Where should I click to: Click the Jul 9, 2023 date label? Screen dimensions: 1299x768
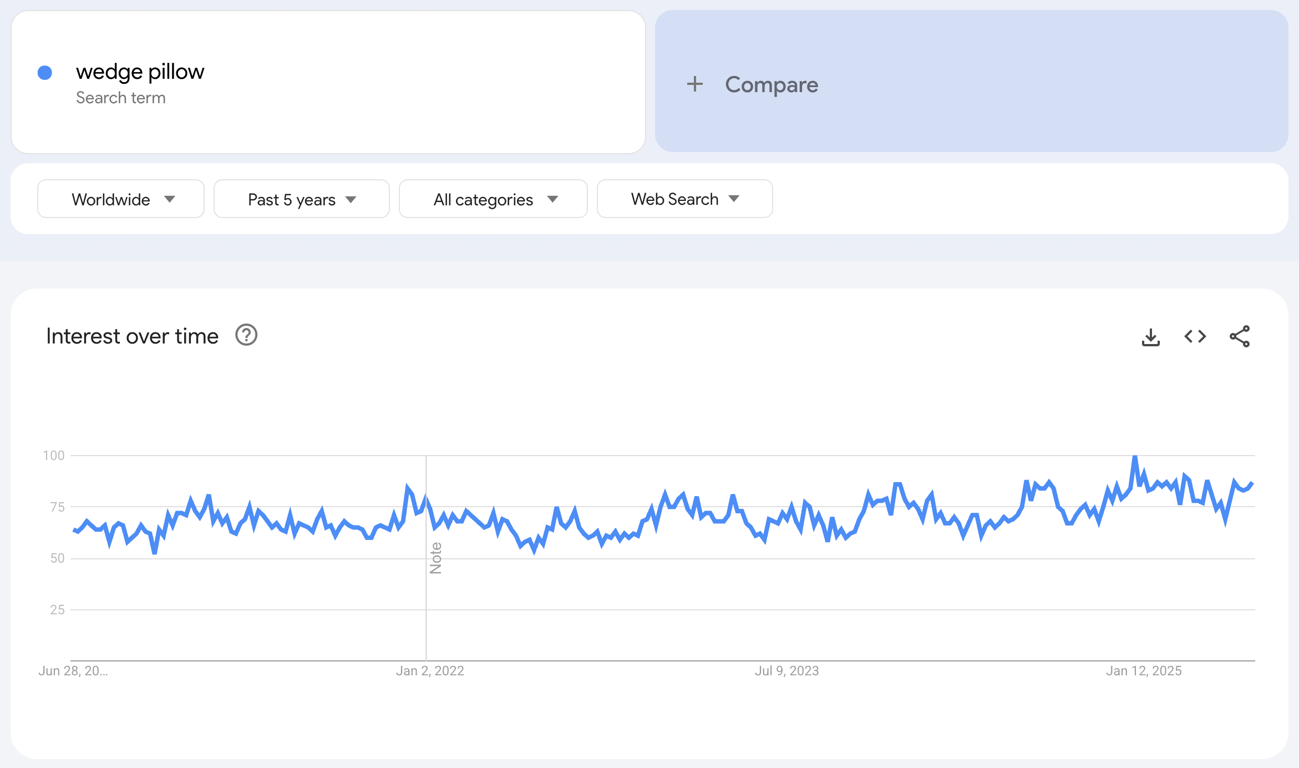[x=786, y=671]
